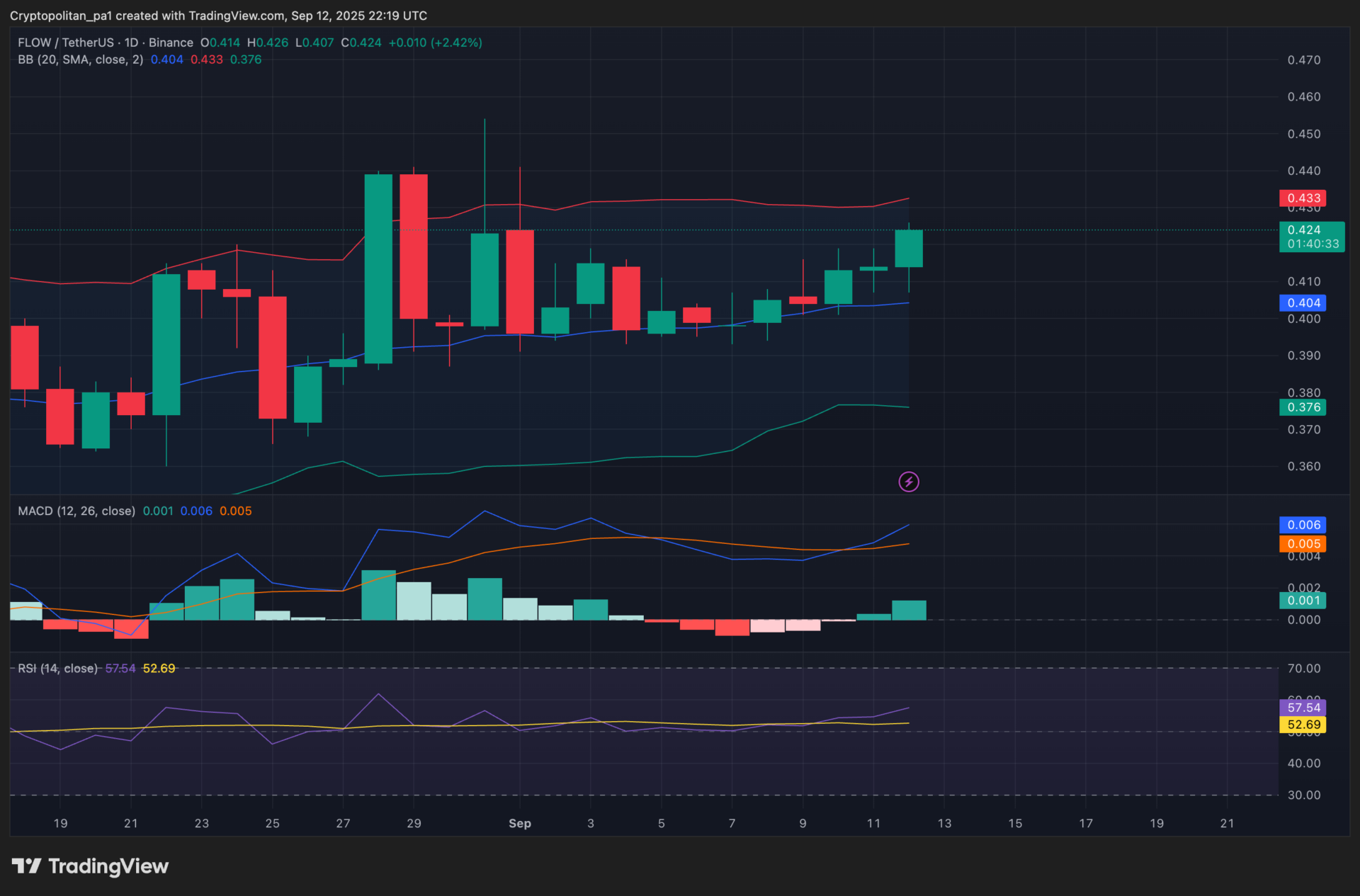Click the Sep label on the date axis
The image size is (1360, 896).
[520, 823]
